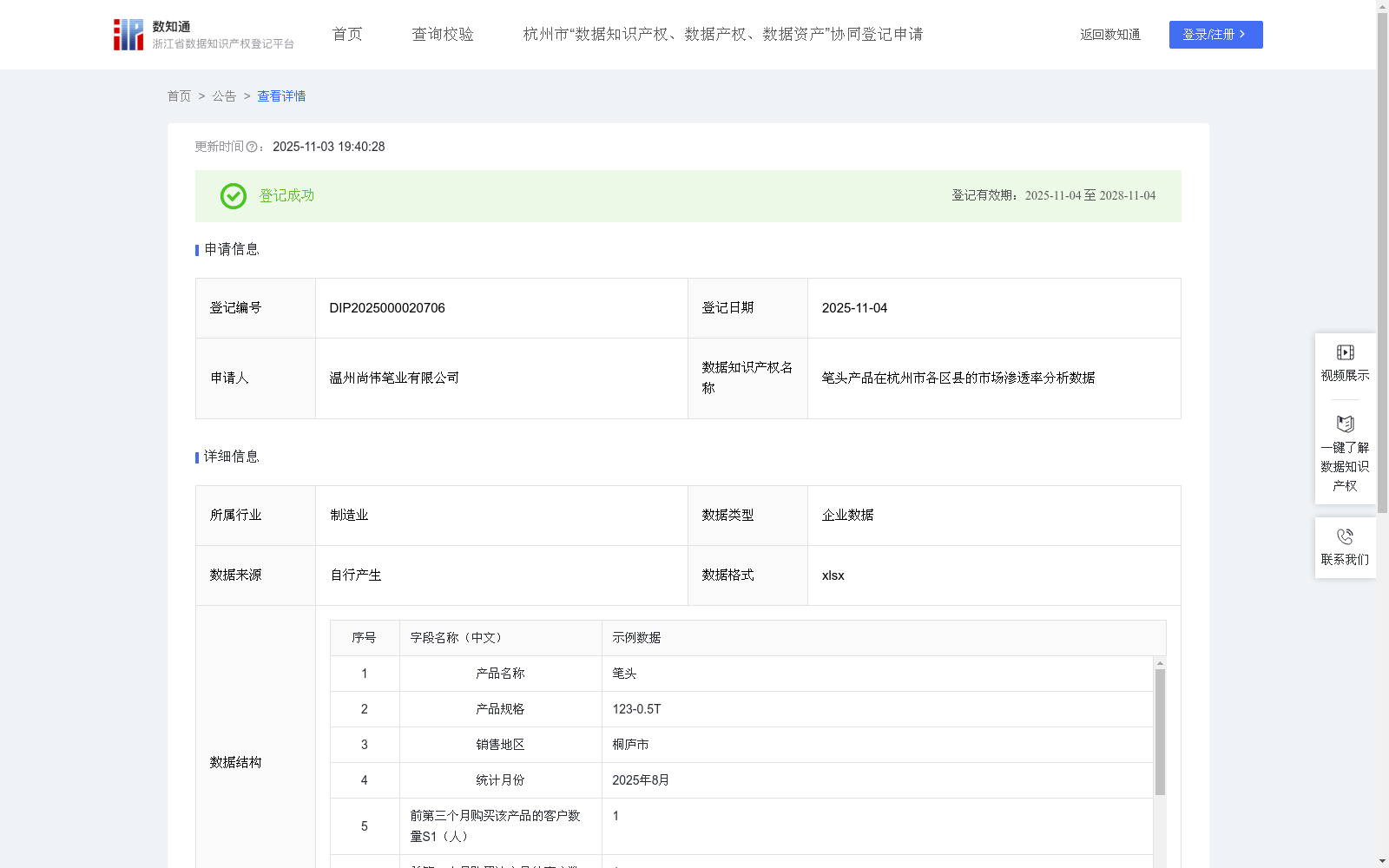
Task: Click the title 笔头产品在杭州市各区县的市场渗透率分析数据
Action: coord(958,378)
